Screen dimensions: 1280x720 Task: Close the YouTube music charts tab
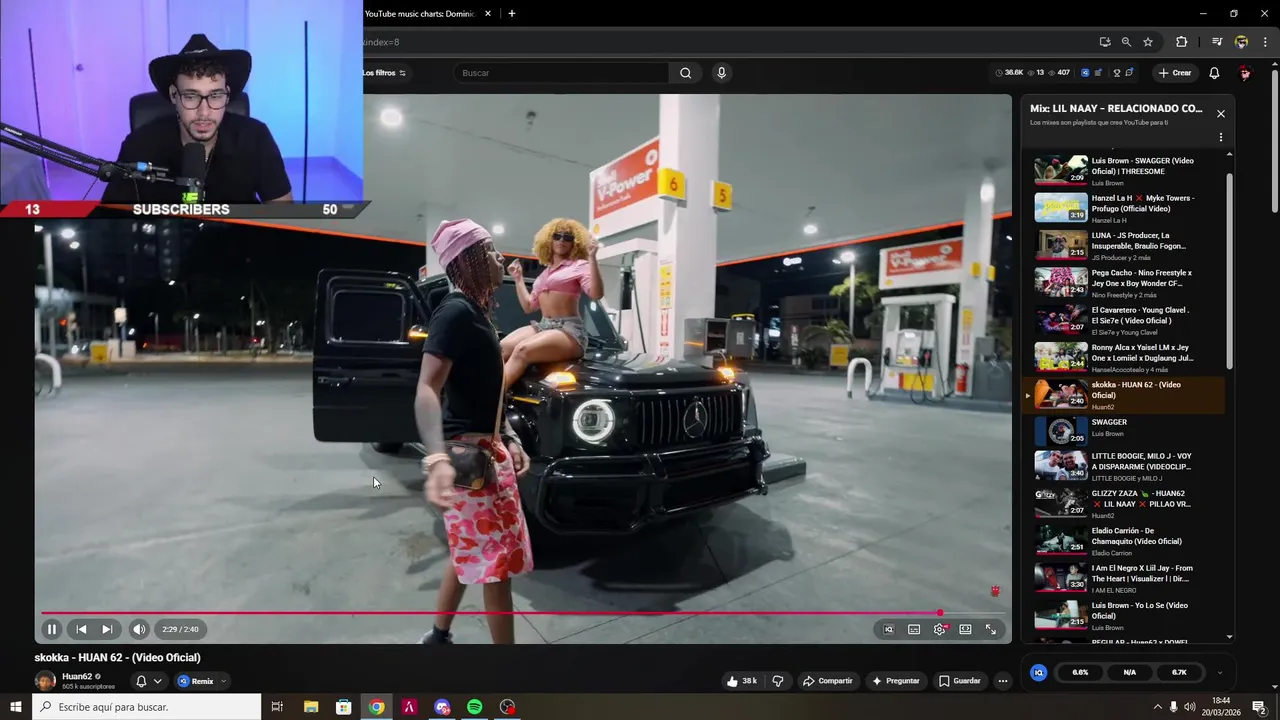(488, 14)
